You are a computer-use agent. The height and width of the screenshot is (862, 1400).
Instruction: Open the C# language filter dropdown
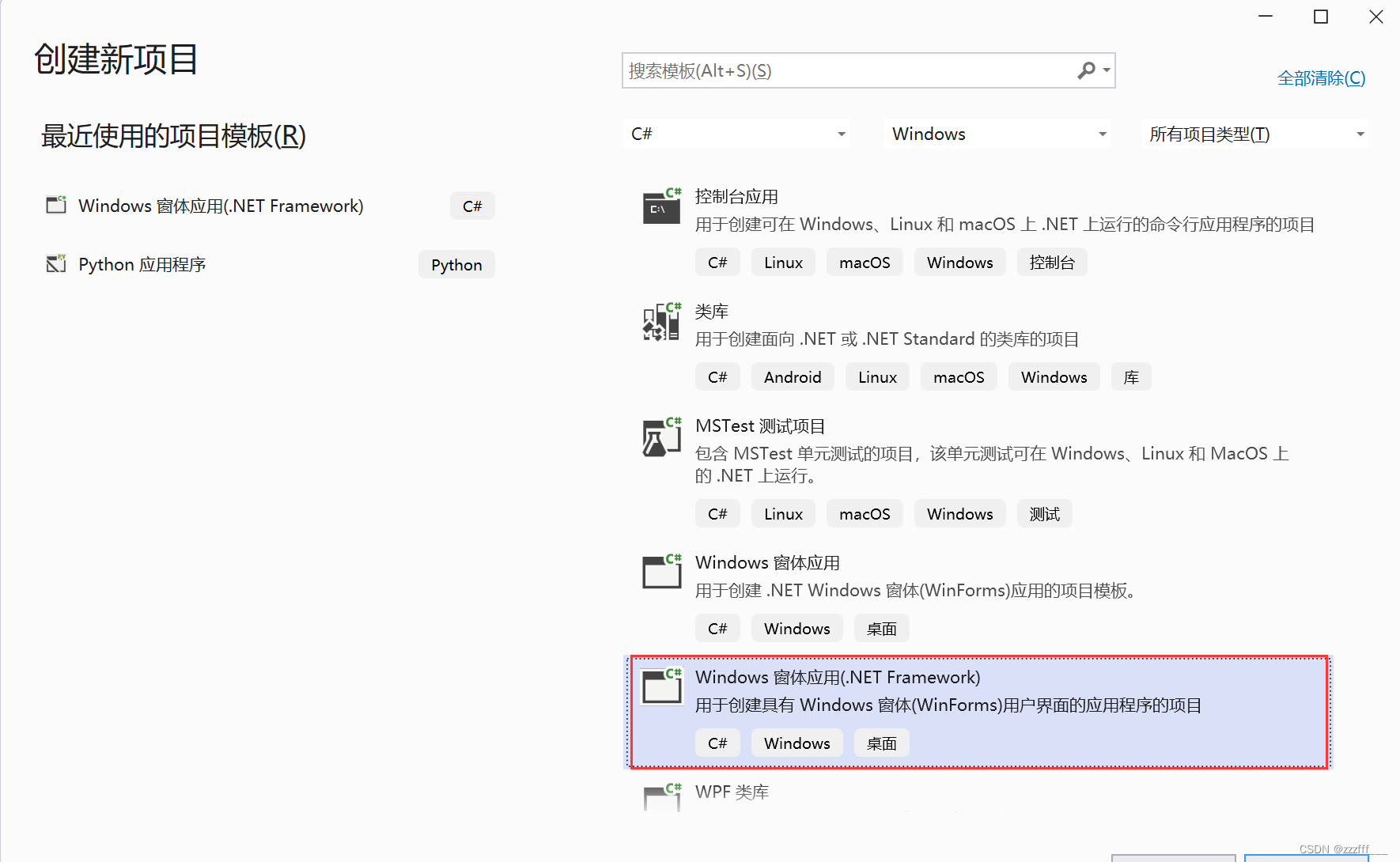[x=737, y=134]
